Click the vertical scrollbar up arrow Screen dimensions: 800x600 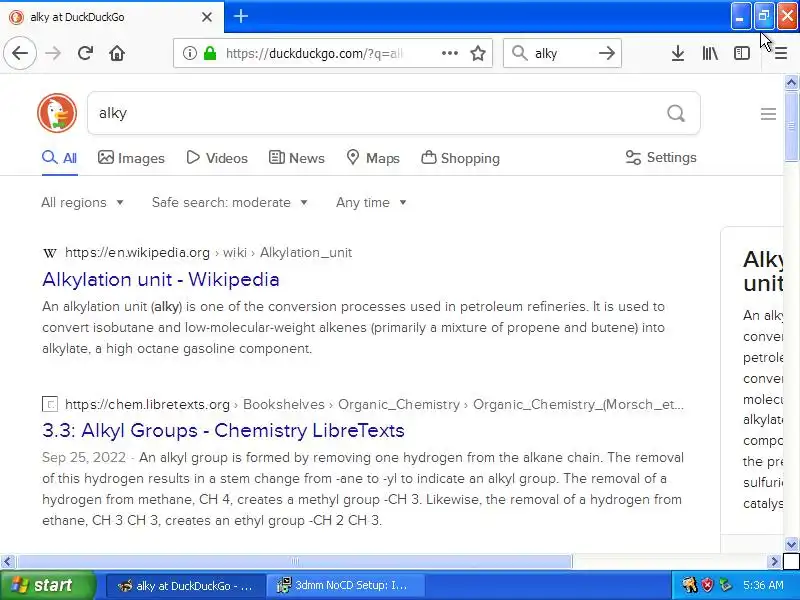(791, 82)
